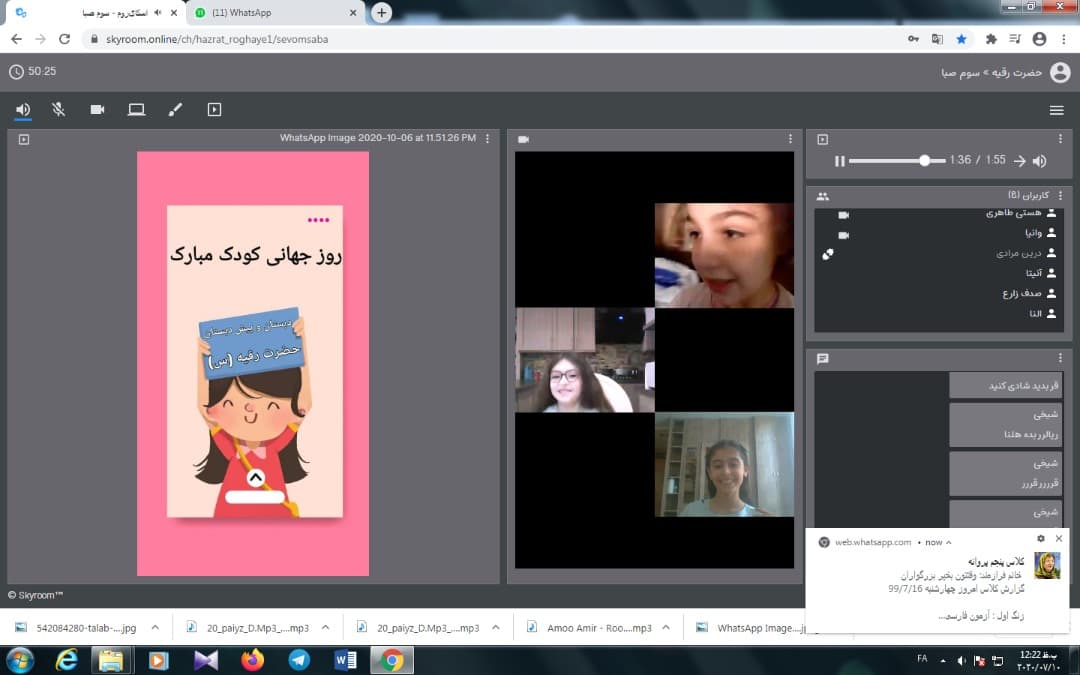Open options menu of the chat panel
Image resolution: width=1080 pixels, height=675 pixels.
[x=1061, y=358]
